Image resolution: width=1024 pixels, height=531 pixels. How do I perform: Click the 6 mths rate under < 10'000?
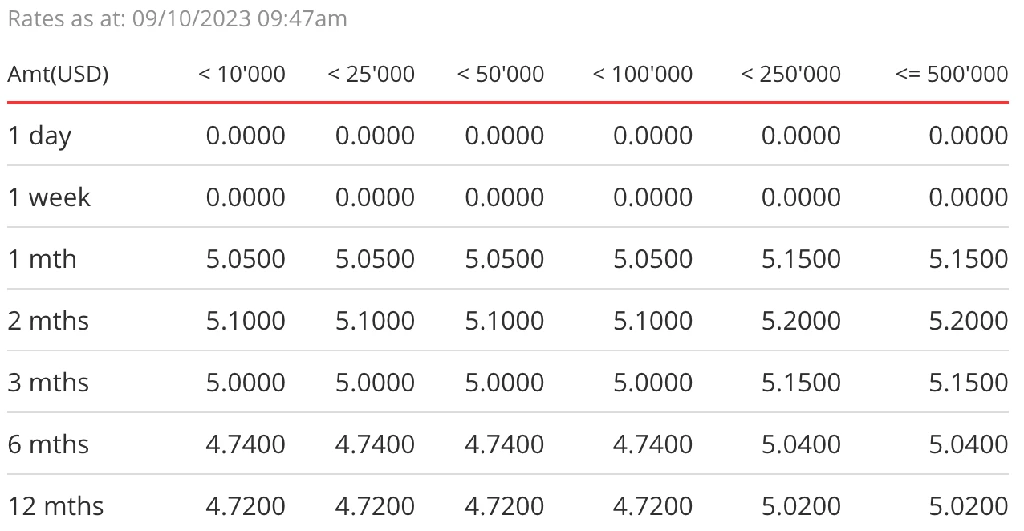point(246,444)
